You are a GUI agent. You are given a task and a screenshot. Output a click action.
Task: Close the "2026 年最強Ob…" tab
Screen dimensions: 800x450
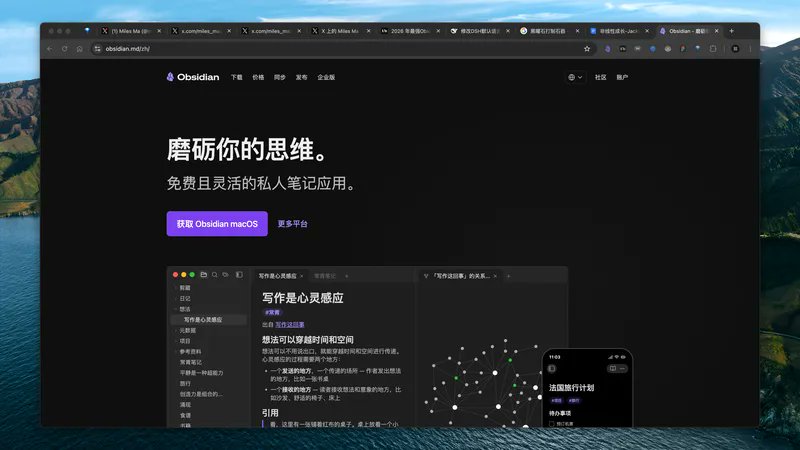(x=438, y=31)
